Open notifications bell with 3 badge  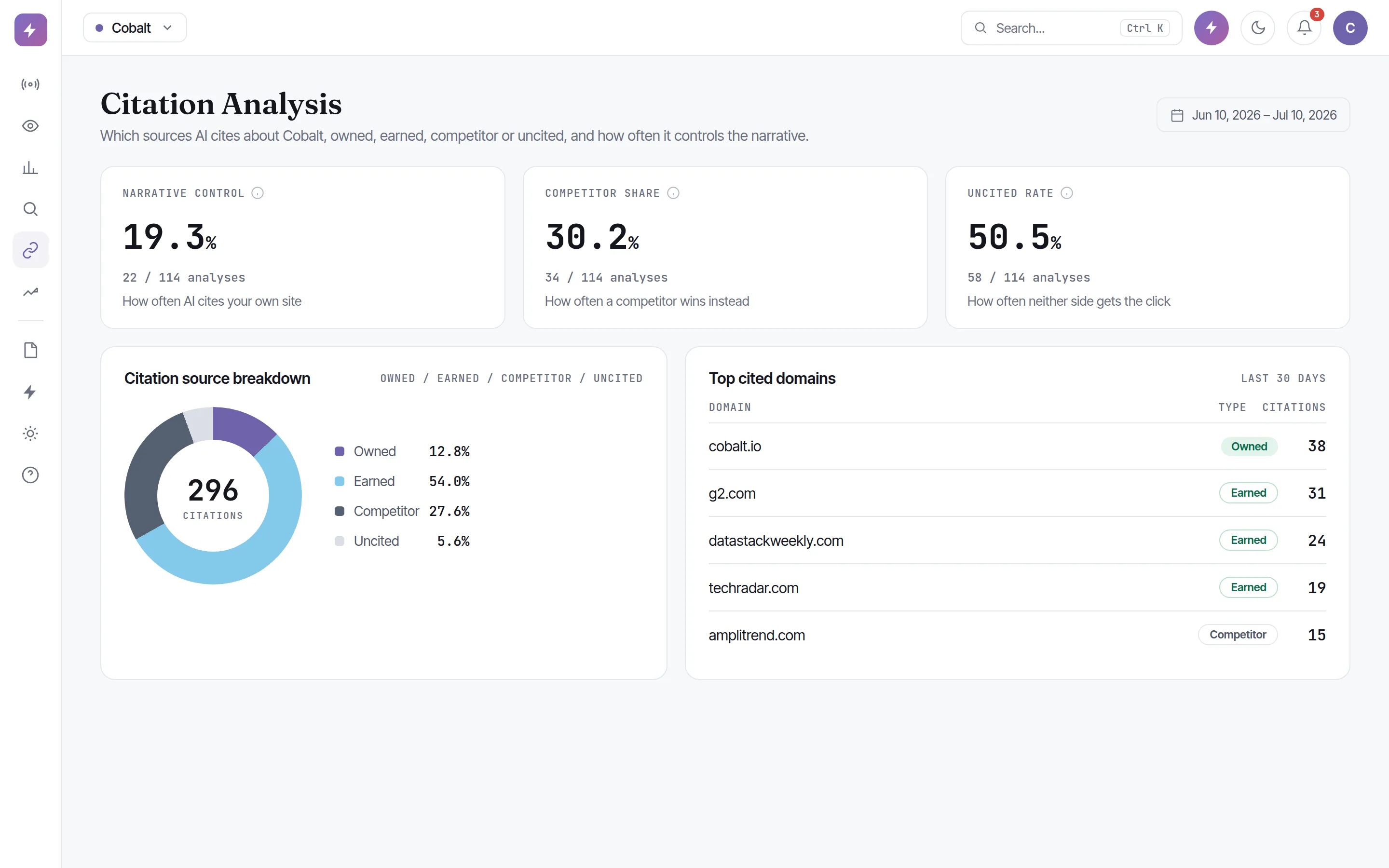(x=1304, y=27)
